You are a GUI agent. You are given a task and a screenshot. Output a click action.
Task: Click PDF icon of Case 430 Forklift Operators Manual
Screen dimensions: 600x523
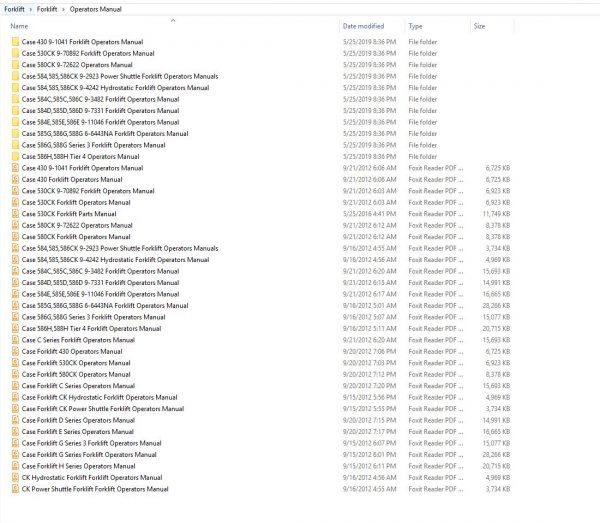(x=15, y=179)
